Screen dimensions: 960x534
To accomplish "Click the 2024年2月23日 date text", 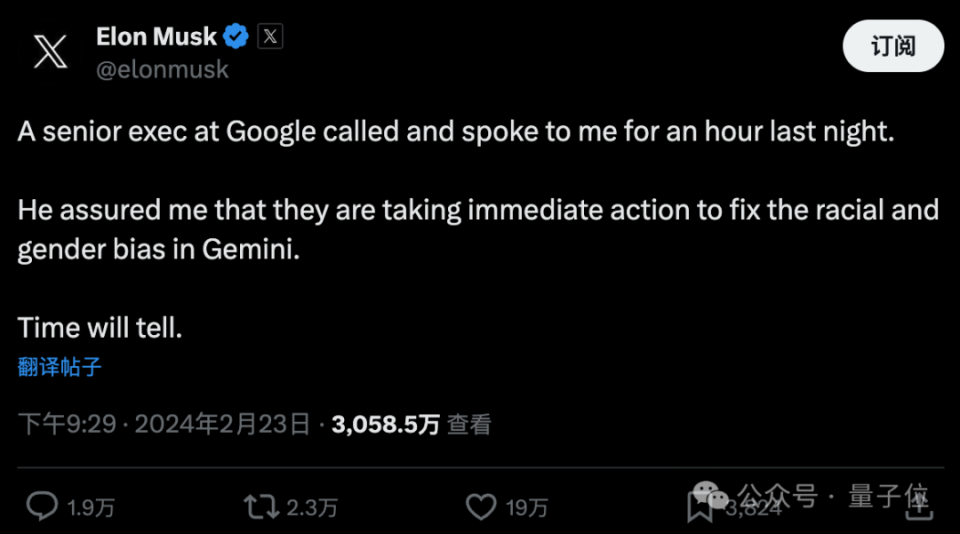I will pyautogui.click(x=222, y=424).
